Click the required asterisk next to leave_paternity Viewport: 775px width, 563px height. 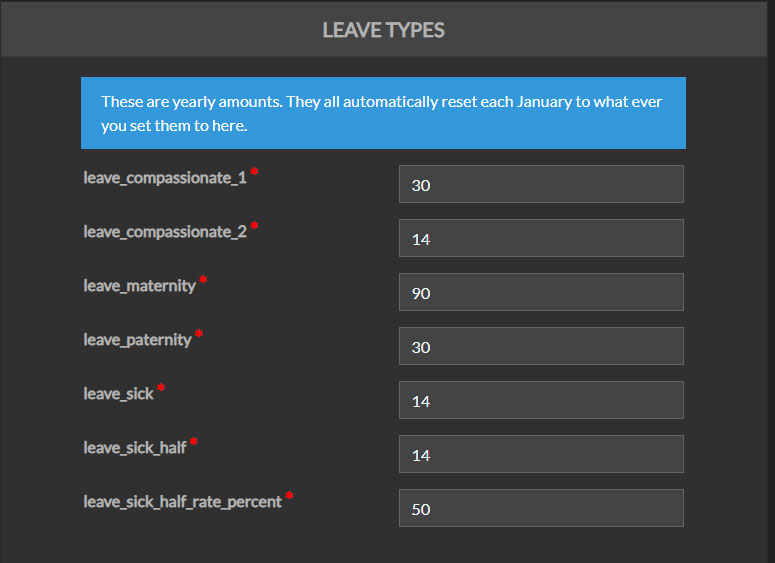(x=199, y=335)
